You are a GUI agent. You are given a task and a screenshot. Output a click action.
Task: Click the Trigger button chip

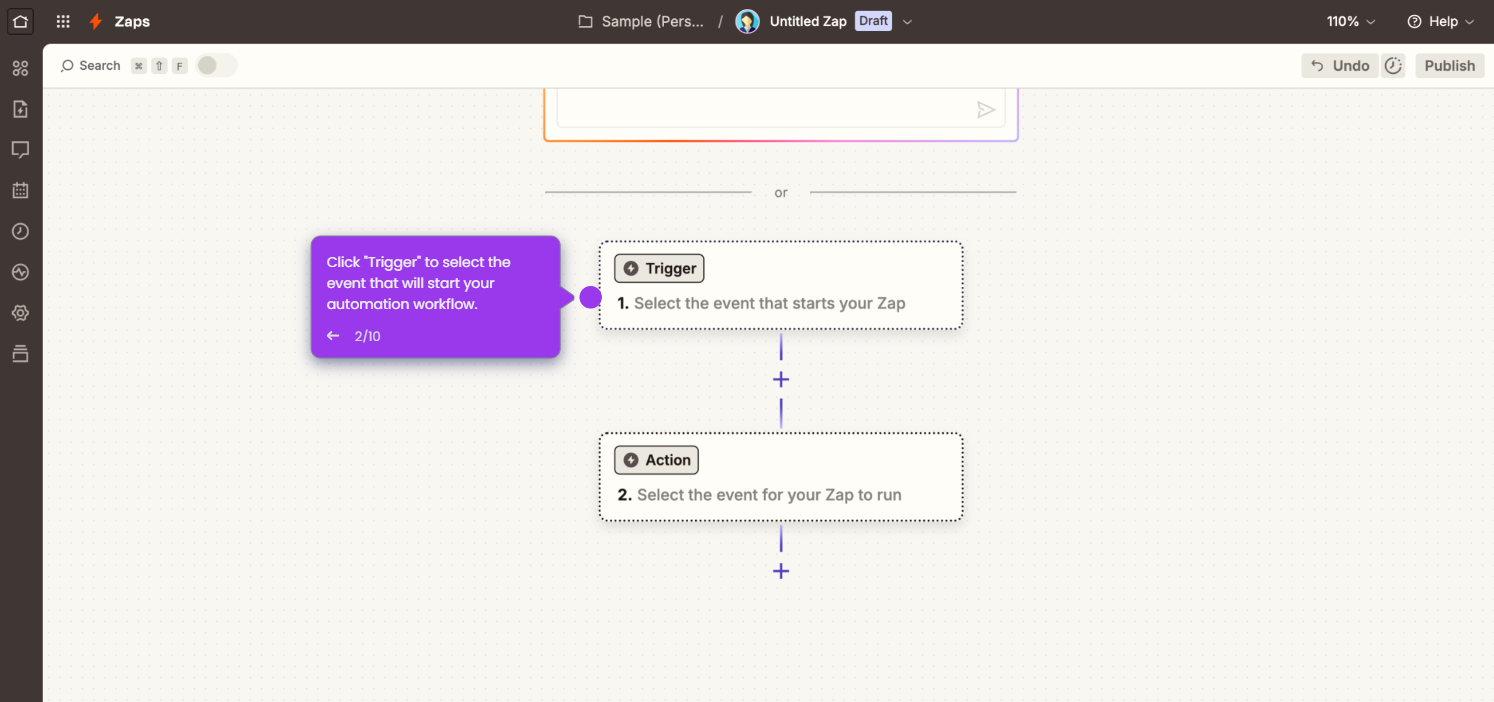[659, 268]
